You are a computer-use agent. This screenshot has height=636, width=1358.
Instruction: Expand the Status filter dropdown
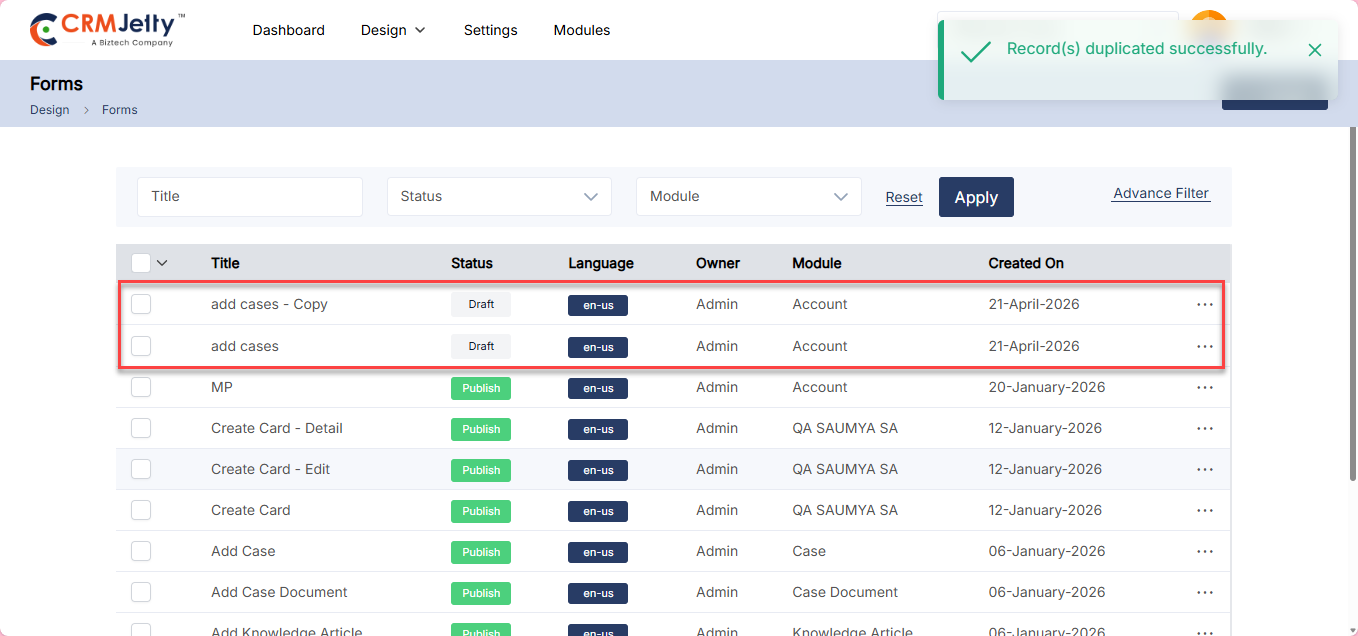tap(499, 197)
